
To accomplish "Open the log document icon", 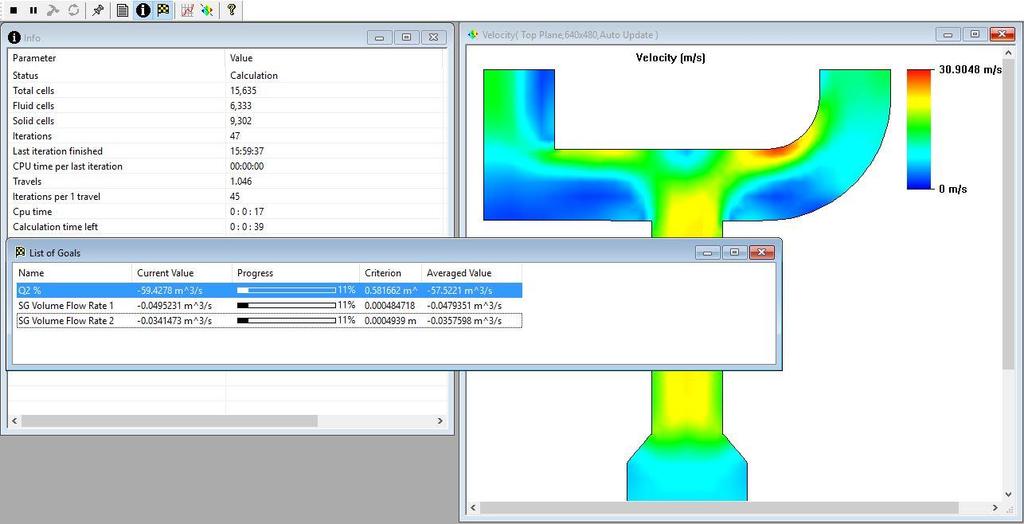I will click(x=122, y=10).
